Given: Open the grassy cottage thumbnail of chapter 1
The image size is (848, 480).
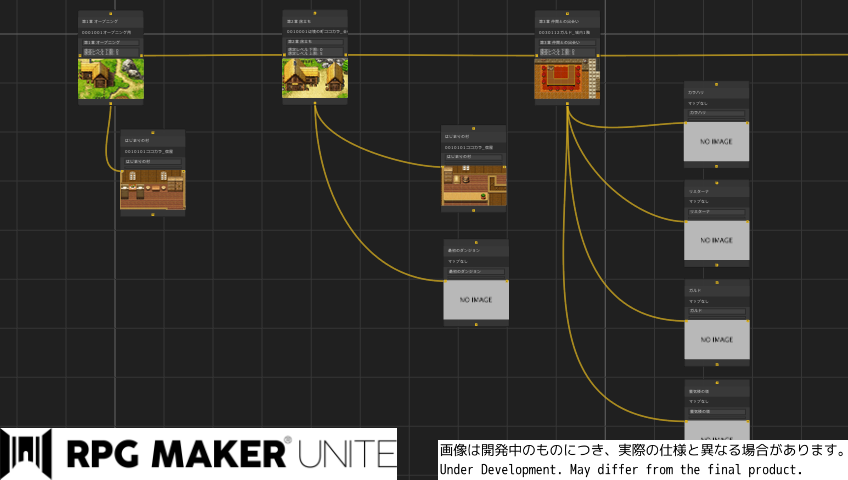Looking at the screenshot, I should click(111, 79).
